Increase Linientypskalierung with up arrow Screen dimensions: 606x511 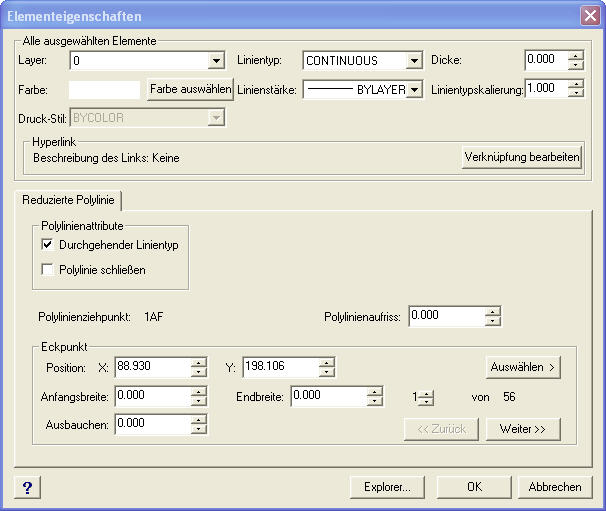click(575, 84)
